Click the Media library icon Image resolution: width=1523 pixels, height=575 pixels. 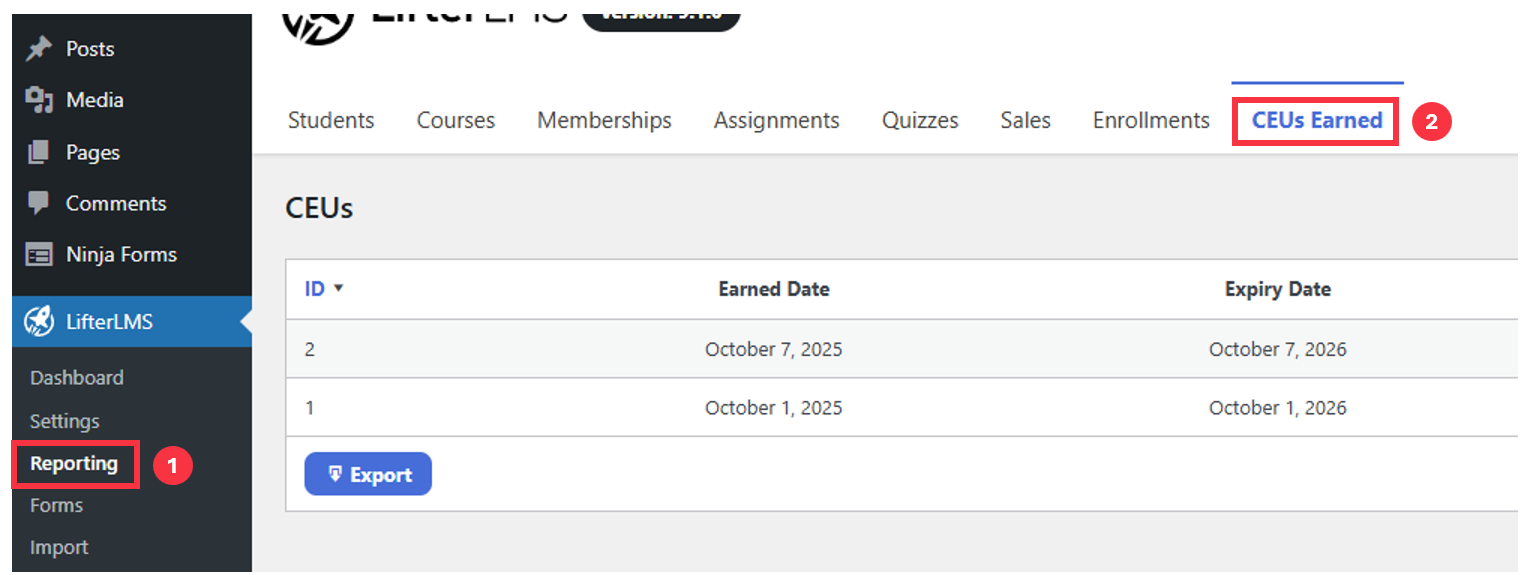pos(39,100)
